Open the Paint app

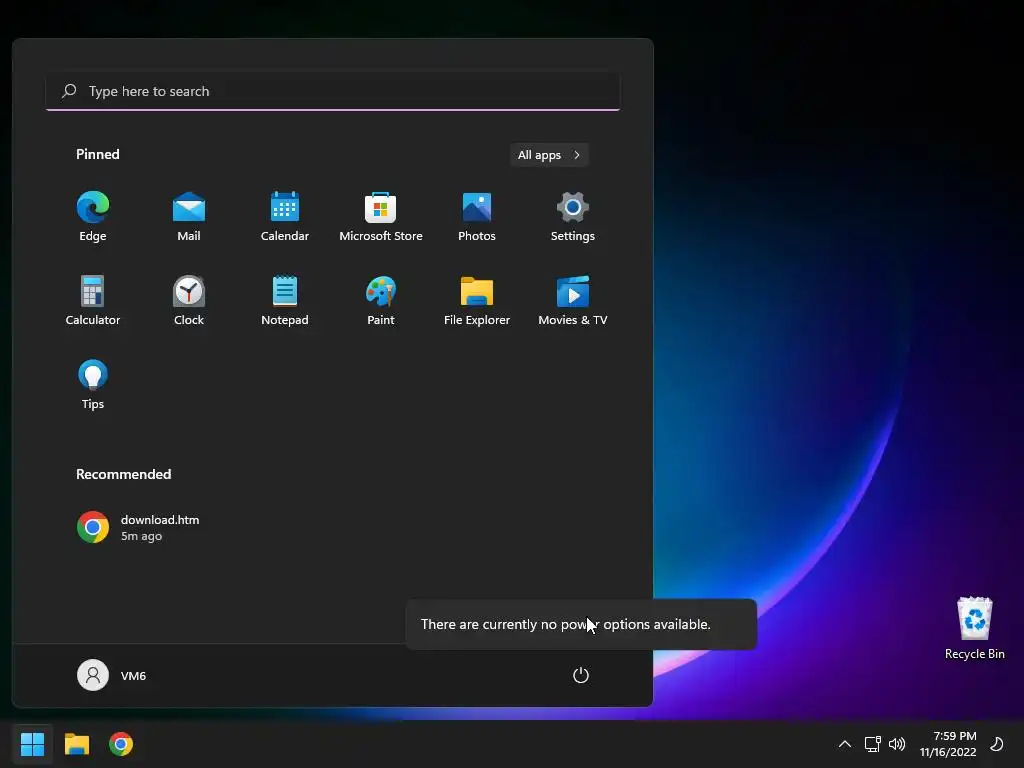[381, 301]
